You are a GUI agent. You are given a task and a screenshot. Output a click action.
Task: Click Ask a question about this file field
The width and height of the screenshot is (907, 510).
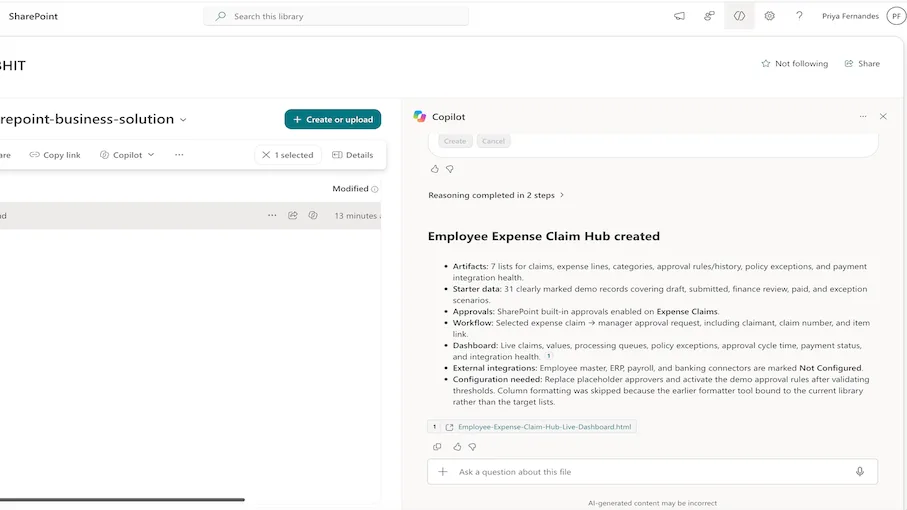click(652, 472)
